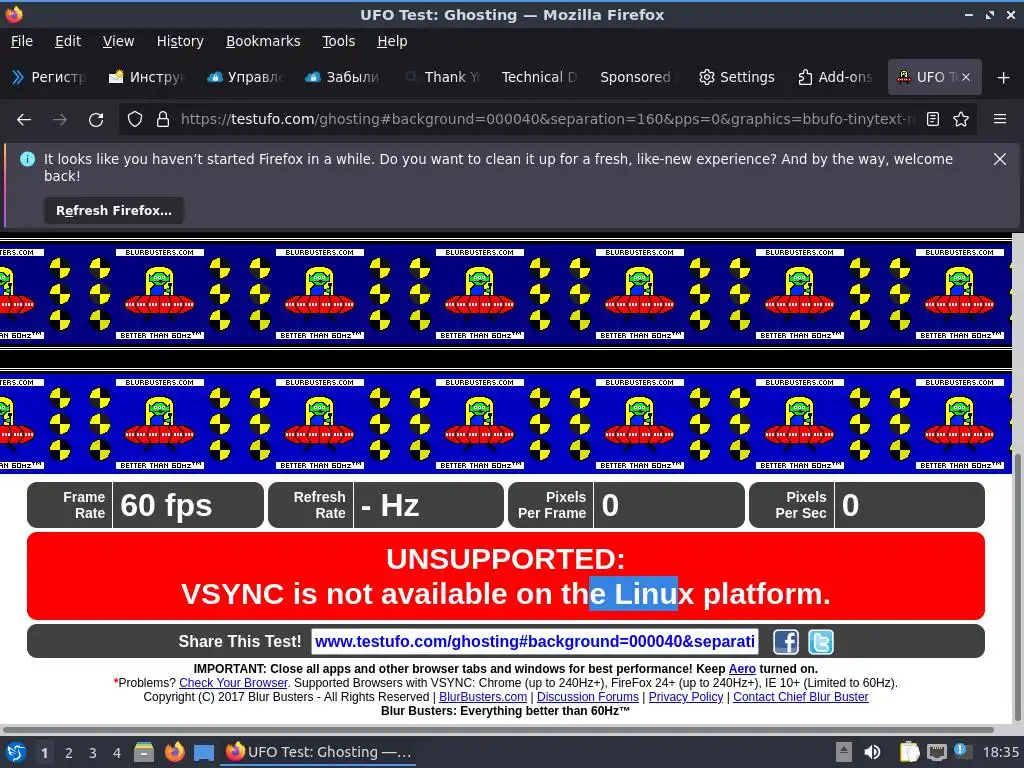1024x768 pixels.
Task: Switch to workspace 4 on taskbar
Action: point(117,753)
